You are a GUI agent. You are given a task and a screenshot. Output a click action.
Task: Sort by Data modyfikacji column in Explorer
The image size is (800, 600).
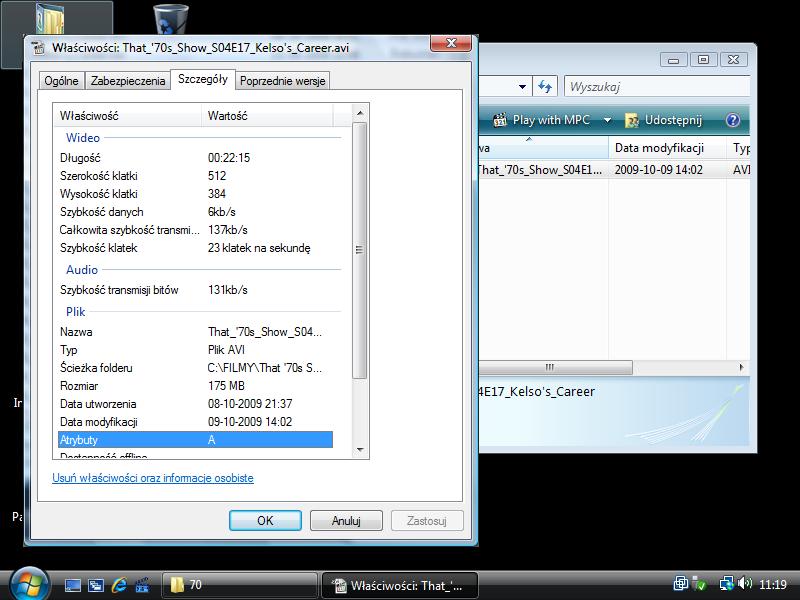tap(667, 148)
